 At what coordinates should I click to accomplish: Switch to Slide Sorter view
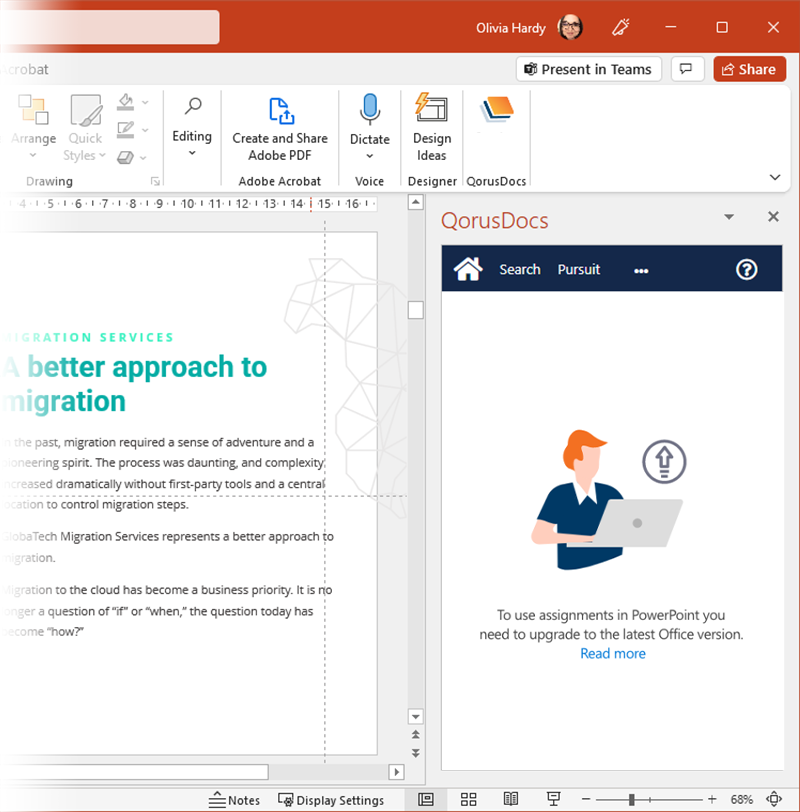point(468,799)
